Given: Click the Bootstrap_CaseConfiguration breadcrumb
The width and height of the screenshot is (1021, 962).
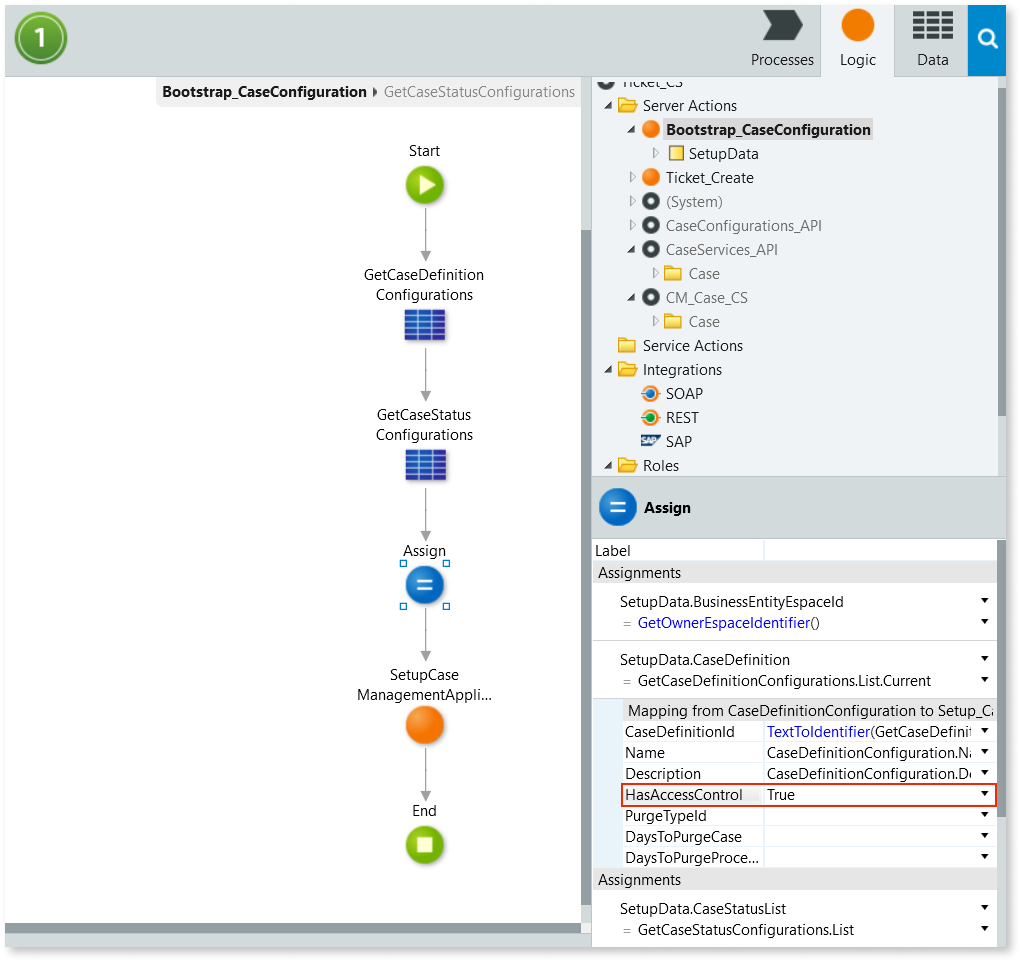Looking at the screenshot, I should pyautogui.click(x=264, y=92).
